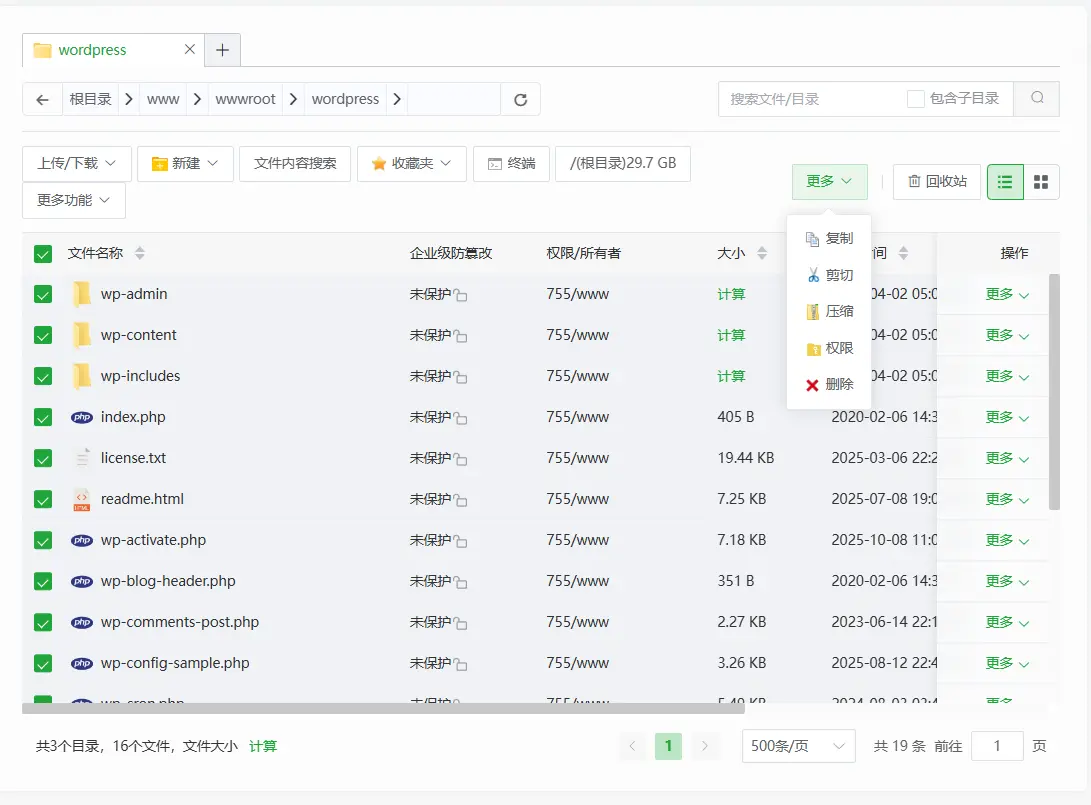Click the 根目录 disk usage button
This screenshot has width=1091, height=805.
point(623,164)
